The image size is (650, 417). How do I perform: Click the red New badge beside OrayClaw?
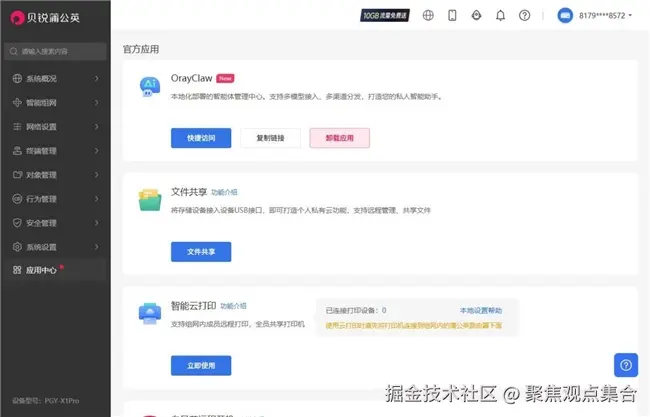tap(225, 78)
